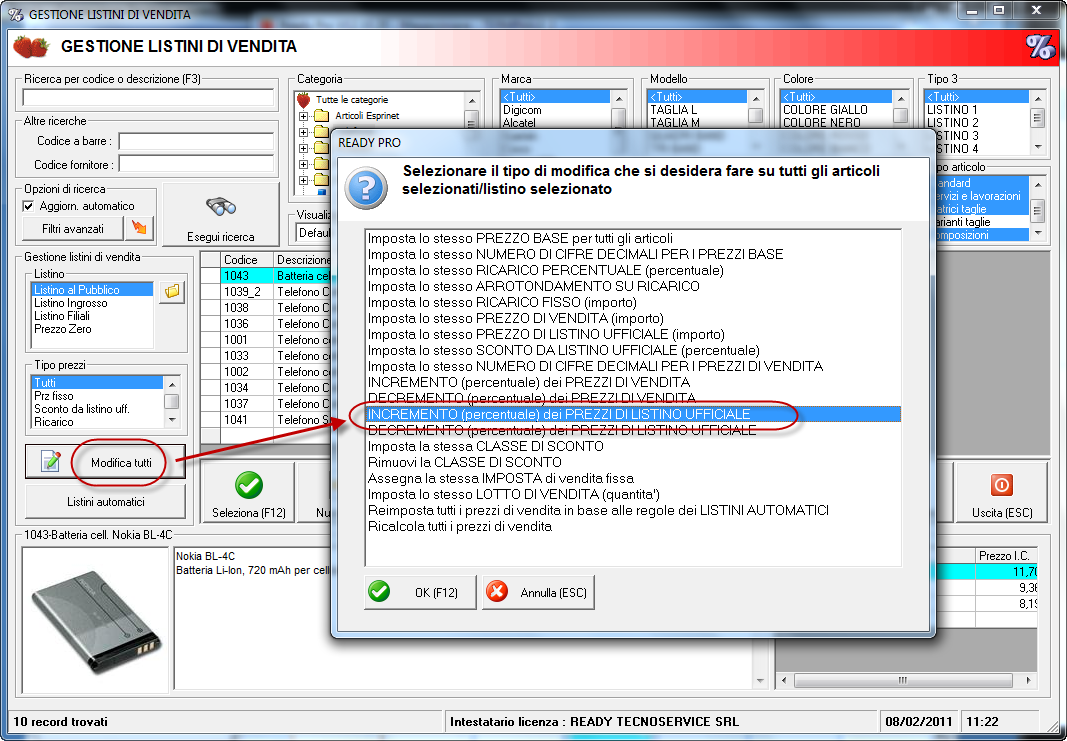Viewport: 1067px width, 741px height.
Task: Click the blue question mark dialog icon
Action: (x=366, y=188)
